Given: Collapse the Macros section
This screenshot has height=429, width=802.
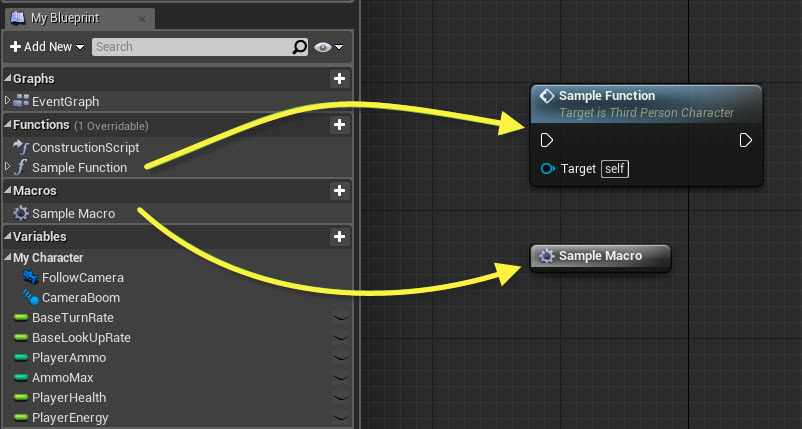Looking at the screenshot, I should coord(8,190).
